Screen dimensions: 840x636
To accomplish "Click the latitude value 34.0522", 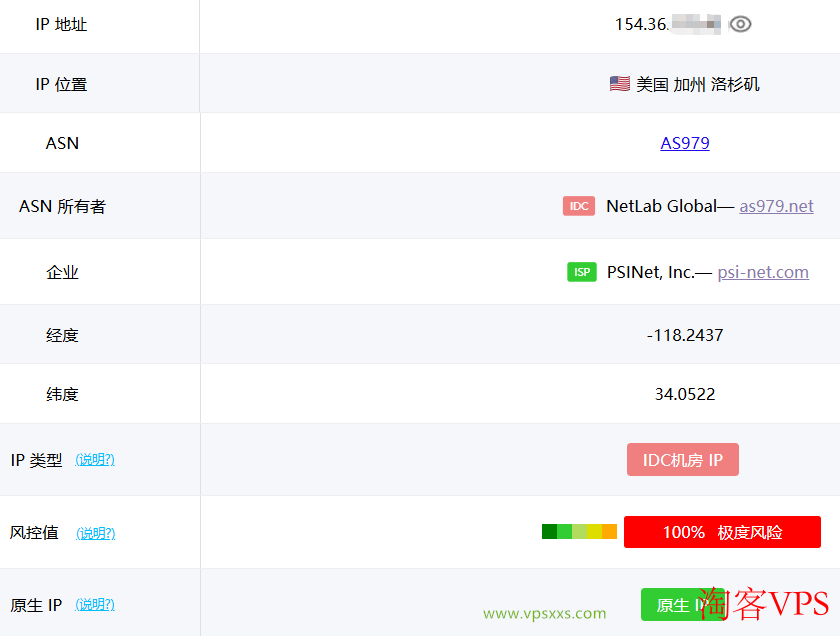I will click(685, 394).
